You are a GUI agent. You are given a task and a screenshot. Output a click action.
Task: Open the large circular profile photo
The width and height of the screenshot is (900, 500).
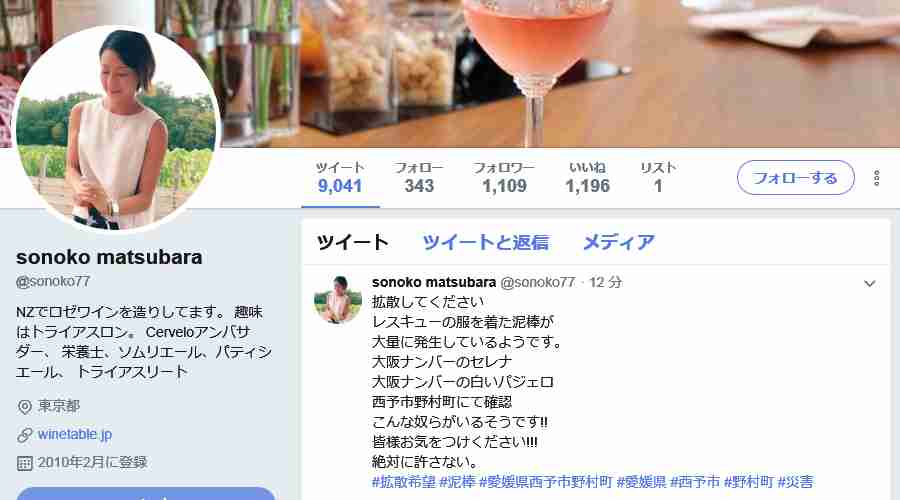tap(115, 129)
